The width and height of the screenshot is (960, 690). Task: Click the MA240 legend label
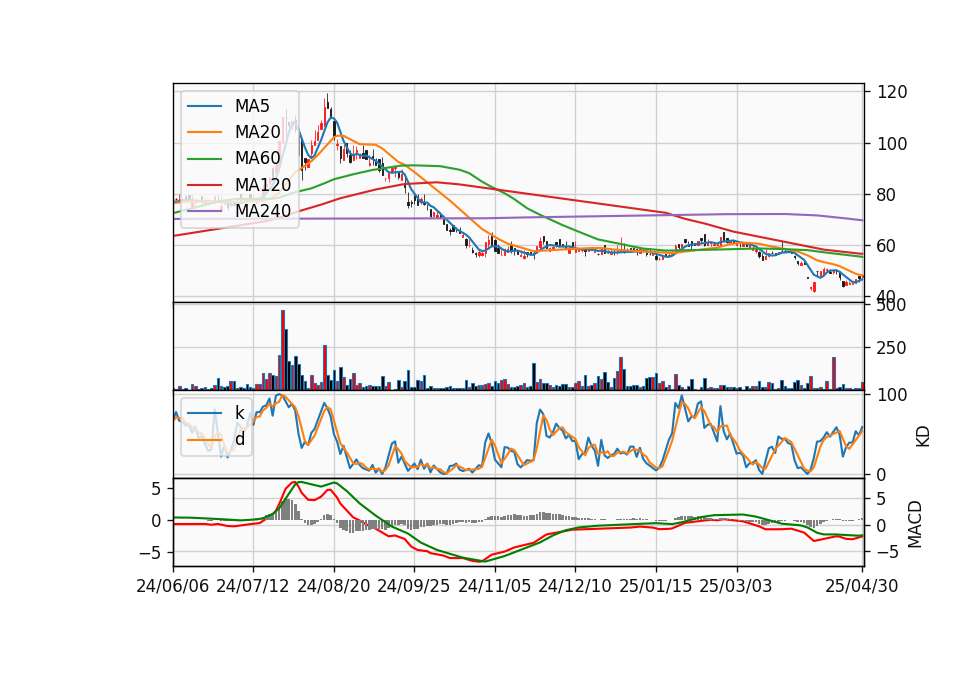(263, 211)
